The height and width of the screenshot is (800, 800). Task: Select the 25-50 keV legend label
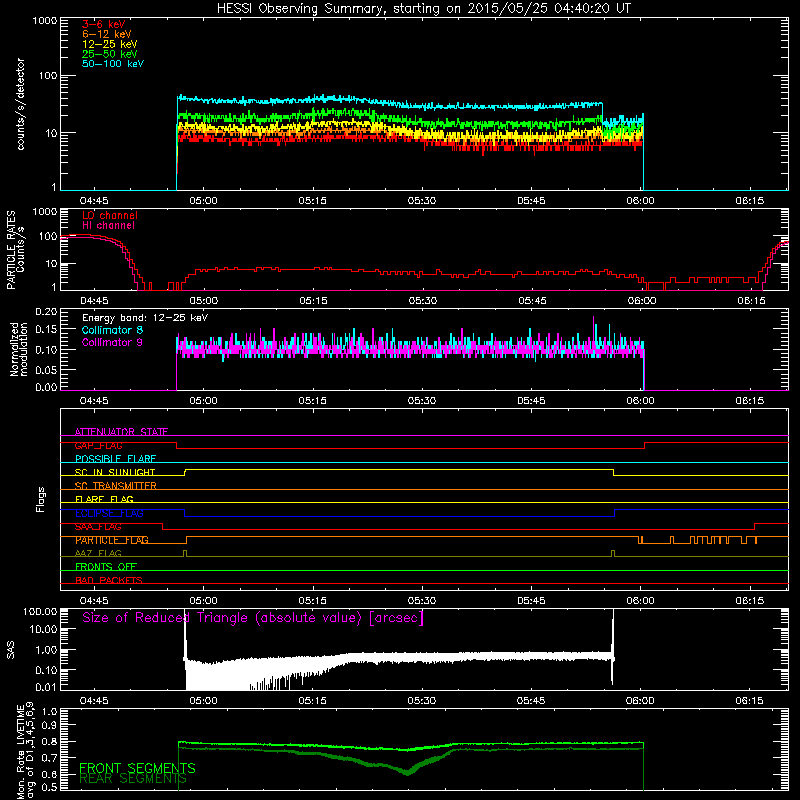point(110,54)
